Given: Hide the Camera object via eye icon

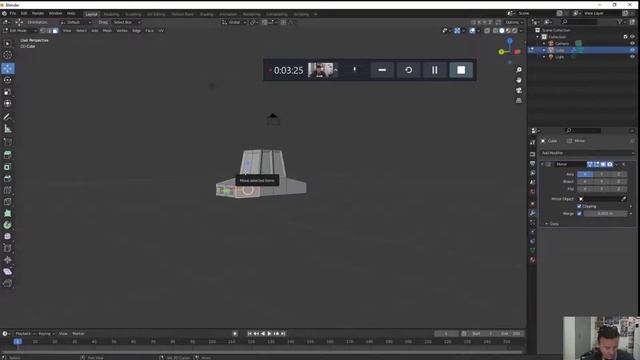Looking at the screenshot, I should 632,43.
